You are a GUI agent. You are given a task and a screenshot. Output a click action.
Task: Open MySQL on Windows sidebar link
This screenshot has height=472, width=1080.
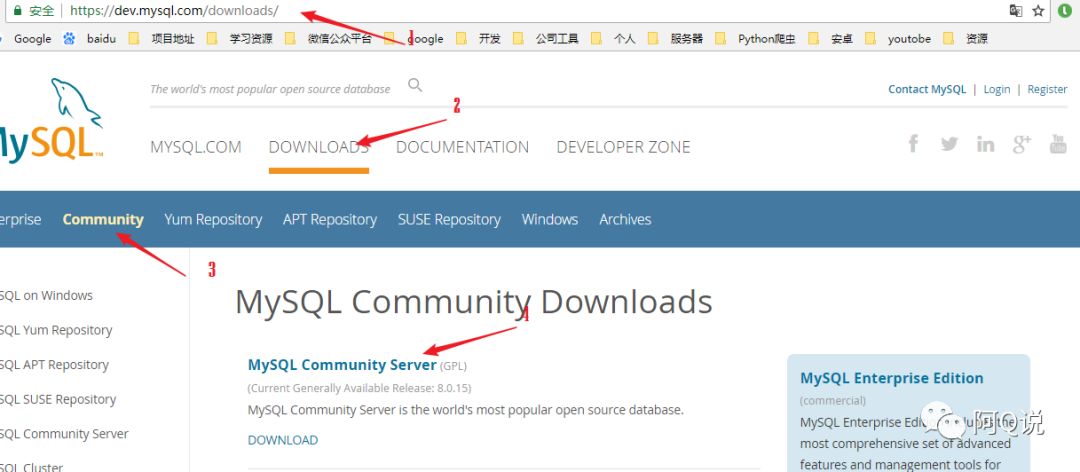(46, 296)
